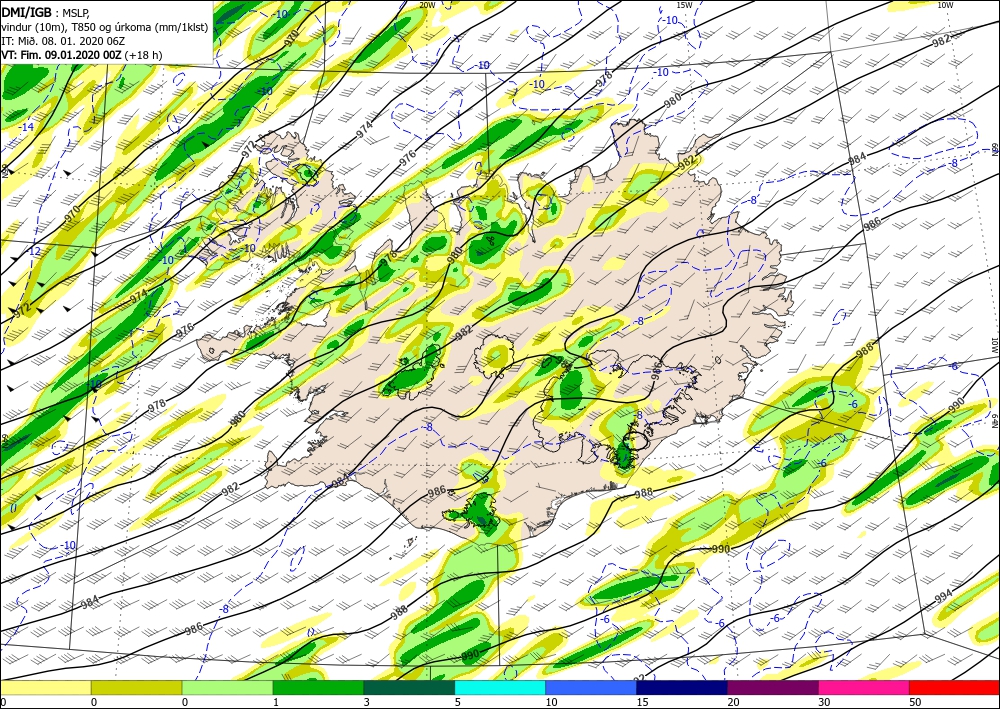
Task: Click the "20W" longitude label
Action: 427,5
